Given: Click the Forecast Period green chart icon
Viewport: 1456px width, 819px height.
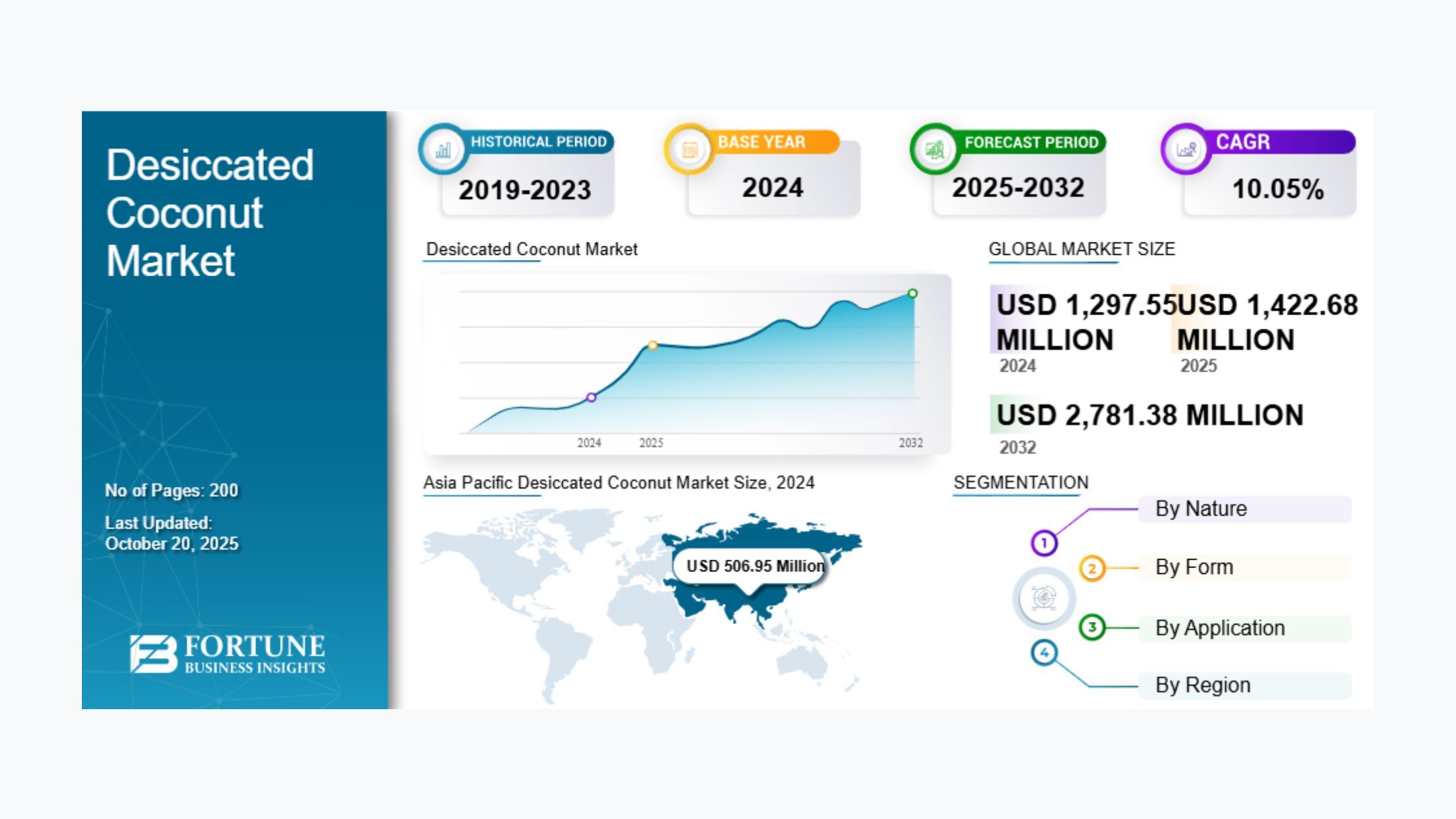Looking at the screenshot, I should click(x=935, y=149).
